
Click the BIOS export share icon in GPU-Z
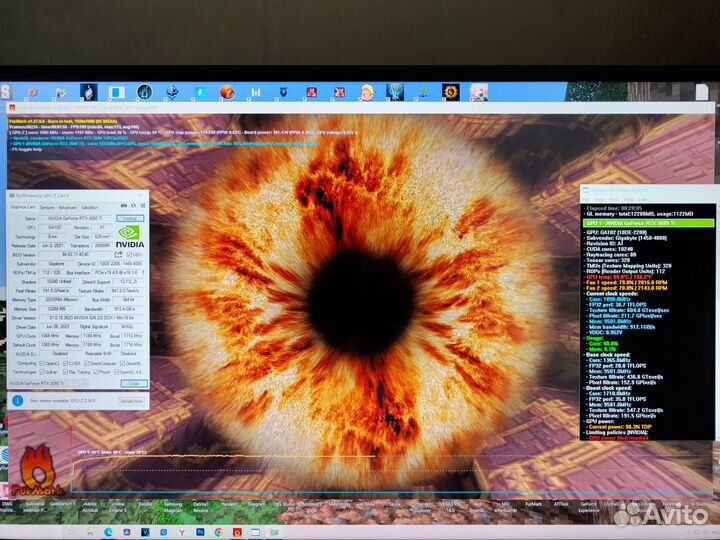pyautogui.click(x=118, y=254)
